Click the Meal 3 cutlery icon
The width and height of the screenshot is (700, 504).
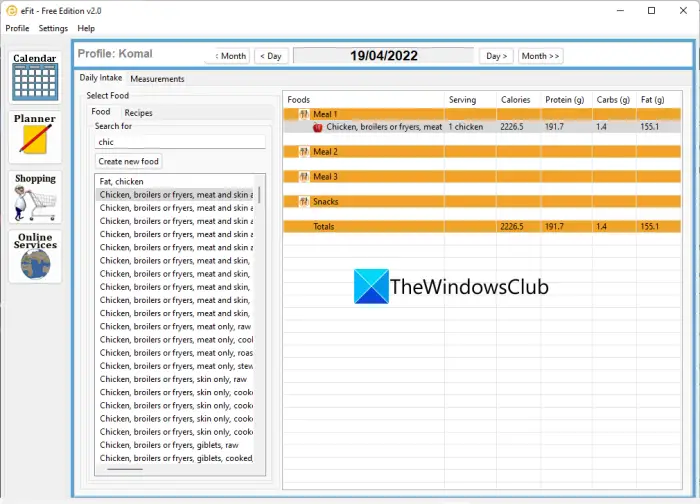(x=304, y=177)
